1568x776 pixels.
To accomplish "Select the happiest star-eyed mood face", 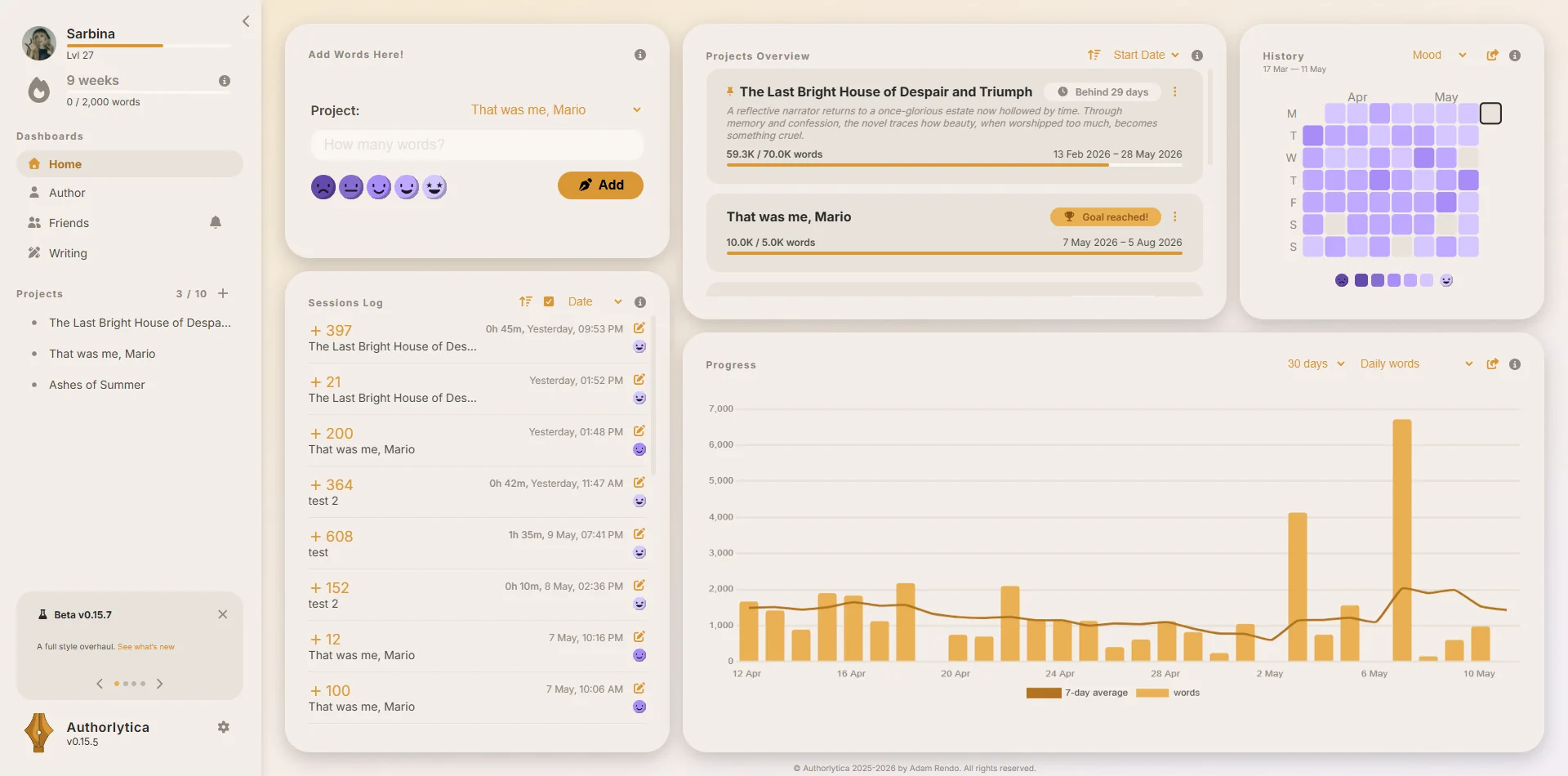I will (x=434, y=187).
